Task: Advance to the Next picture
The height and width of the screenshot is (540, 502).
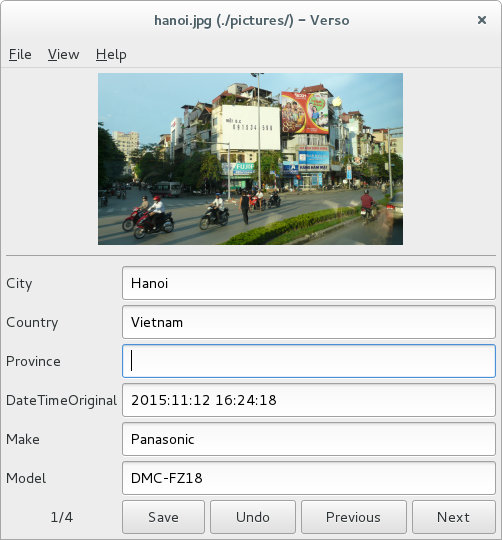Action: pyautogui.click(x=454, y=517)
